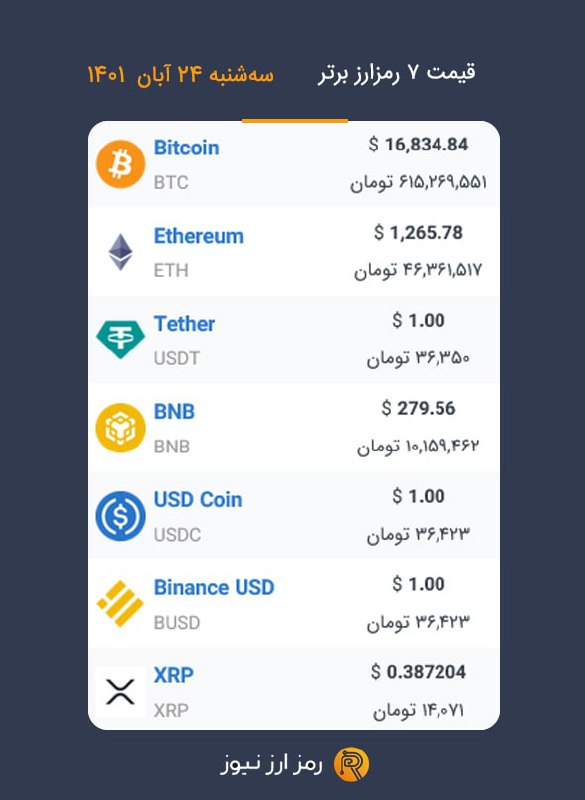Open the Bitcoin name link
585x800 pixels.
pos(187,148)
